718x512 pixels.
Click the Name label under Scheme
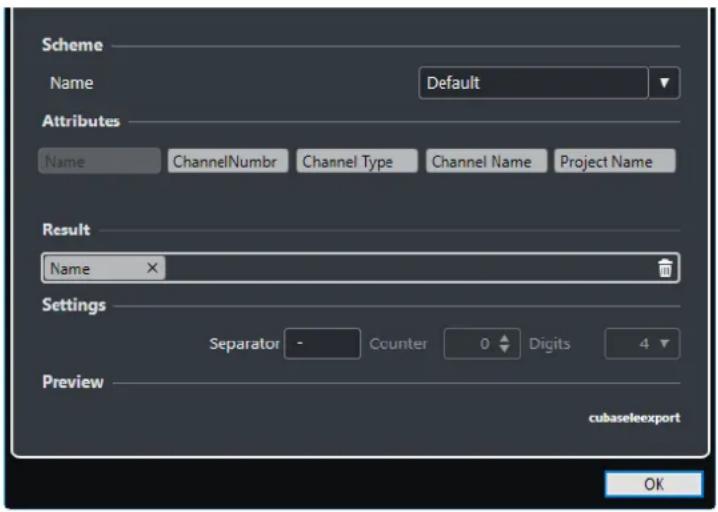click(72, 83)
